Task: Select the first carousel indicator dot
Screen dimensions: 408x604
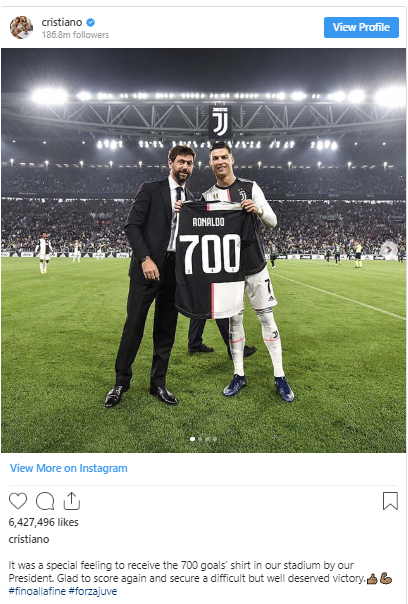Action: pyautogui.click(x=192, y=439)
